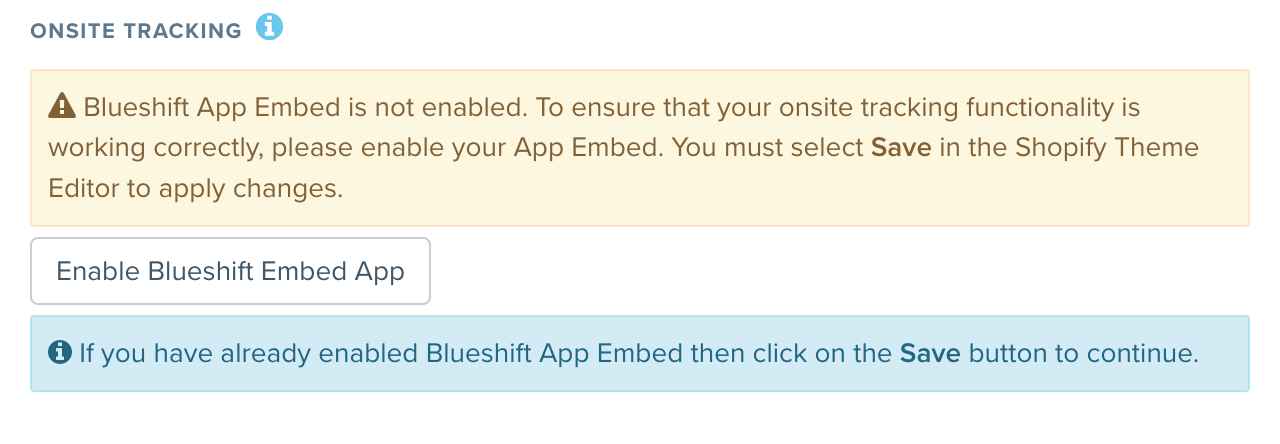Click 'Editor to apply changes.' line
The height and width of the screenshot is (444, 1280).
click(196, 189)
